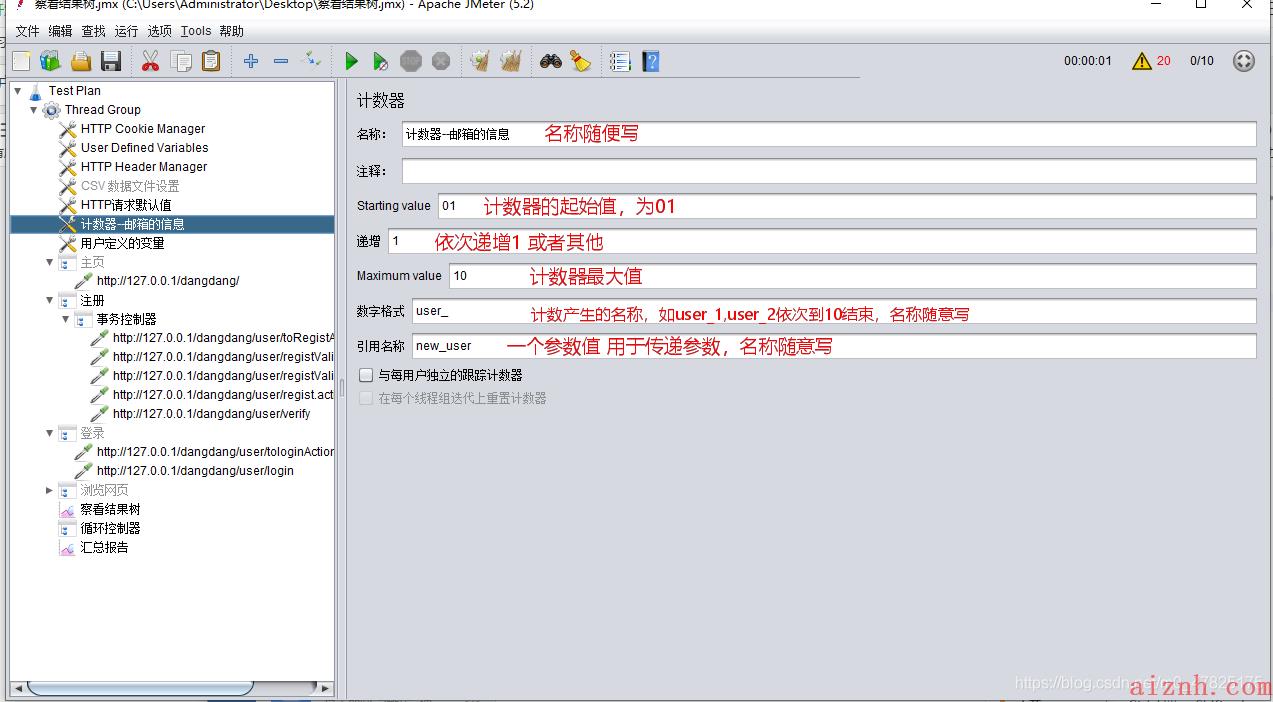The image size is (1273, 702).
Task: Open Search with binoculars icon
Action: pos(550,61)
